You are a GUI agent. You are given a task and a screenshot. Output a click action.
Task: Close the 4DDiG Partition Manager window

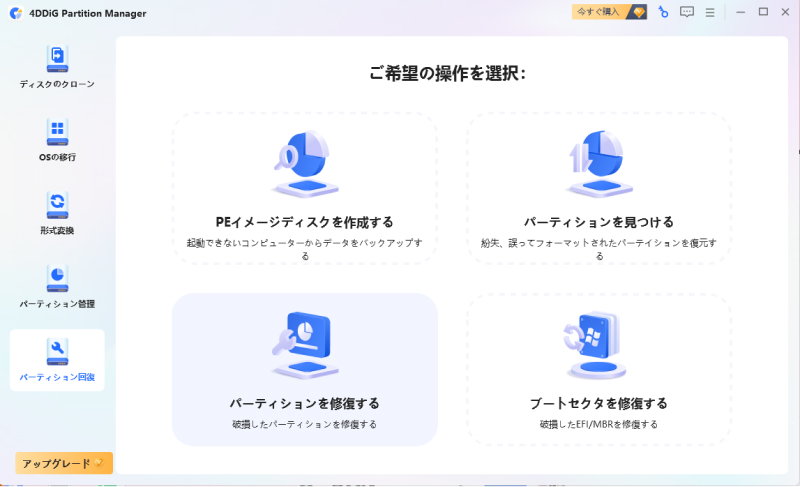tap(786, 12)
